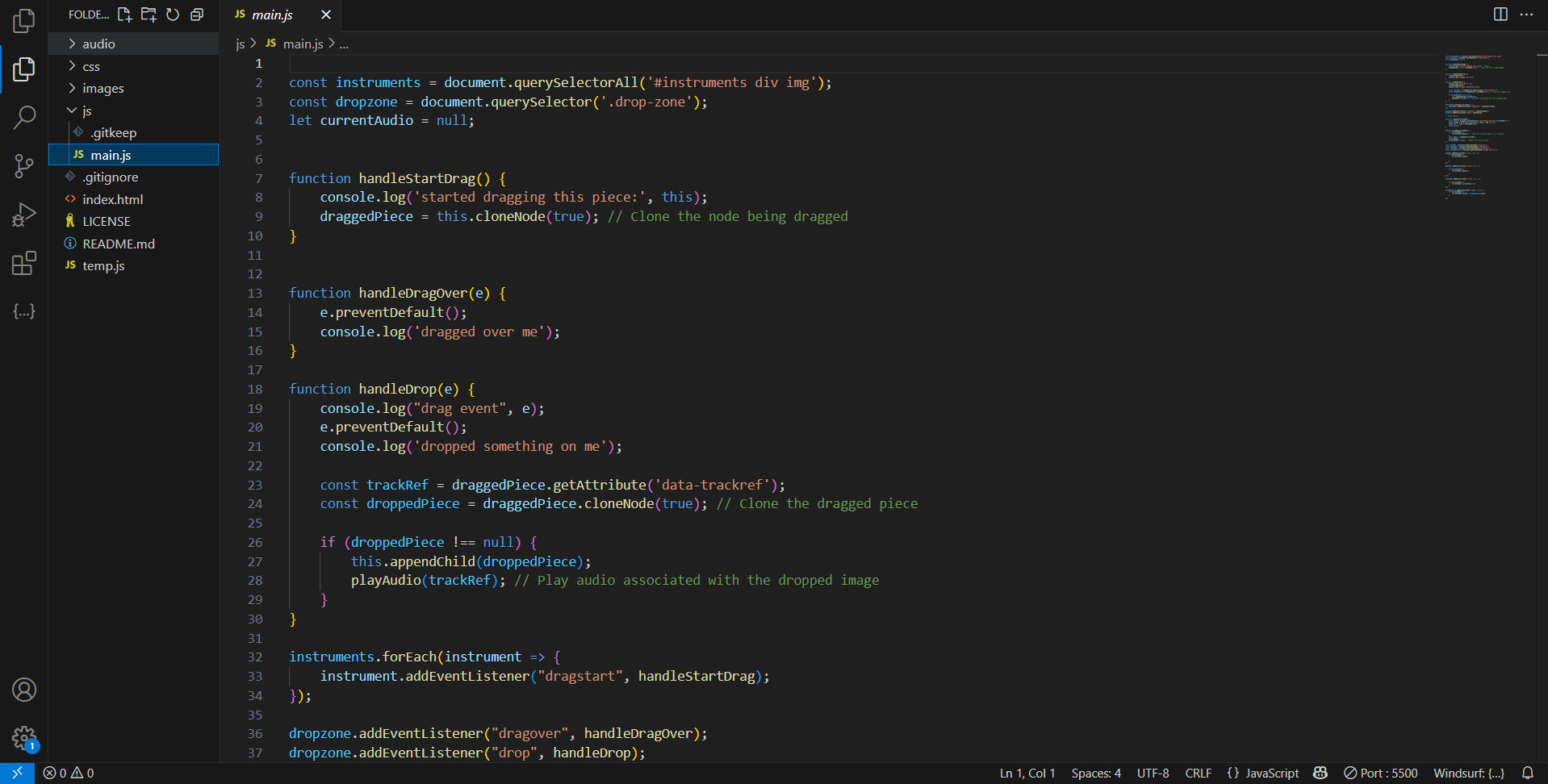Show errors and warnings problems panel
The width and height of the screenshot is (1548, 784).
tap(69, 773)
